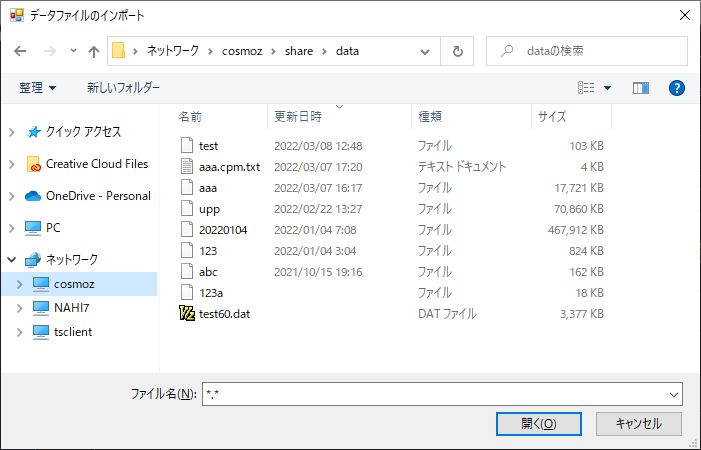
Task: Collapse the ネットワーク tree node
Action: pyautogui.click(x=12, y=259)
